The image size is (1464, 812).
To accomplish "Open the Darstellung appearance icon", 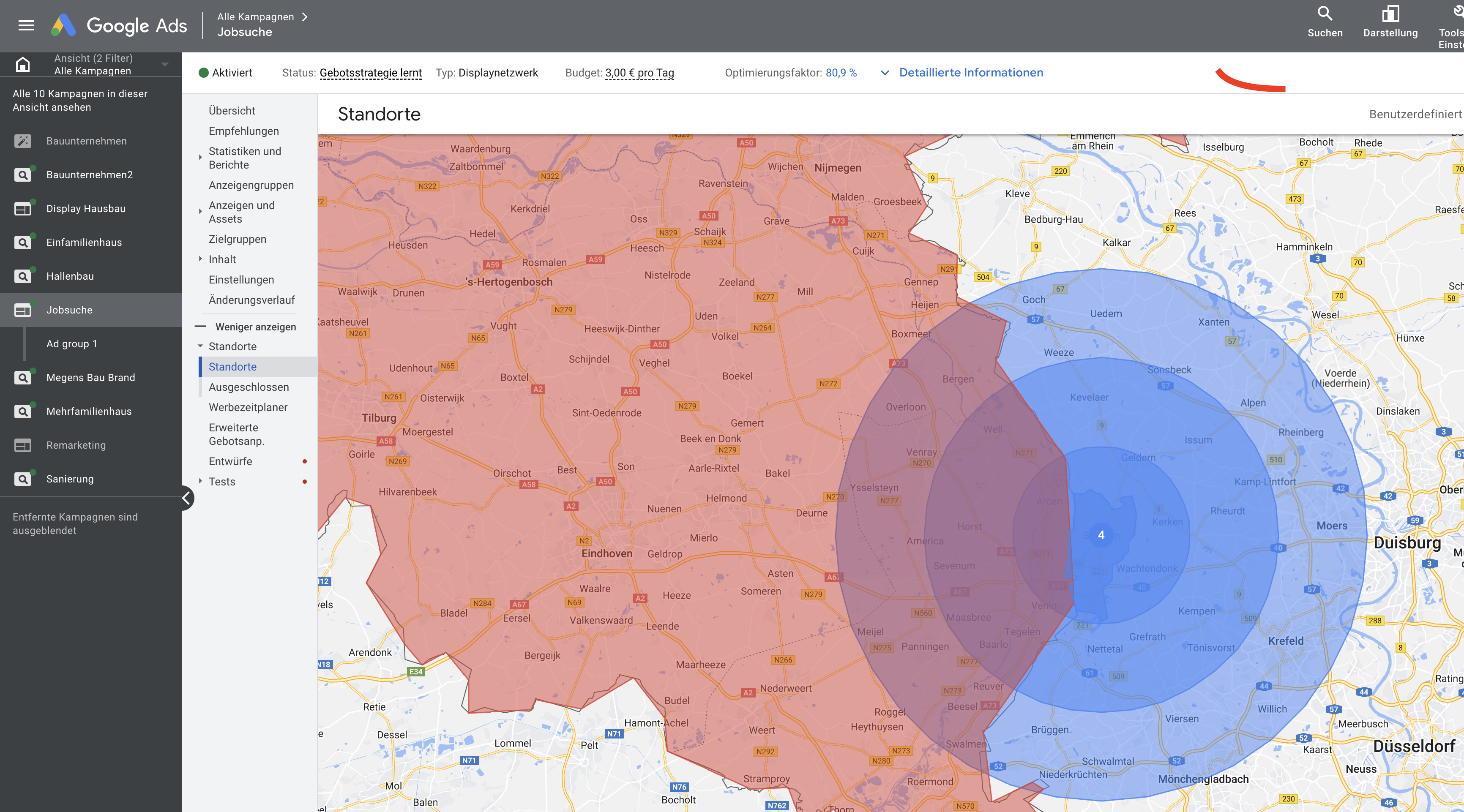I will [1390, 22].
